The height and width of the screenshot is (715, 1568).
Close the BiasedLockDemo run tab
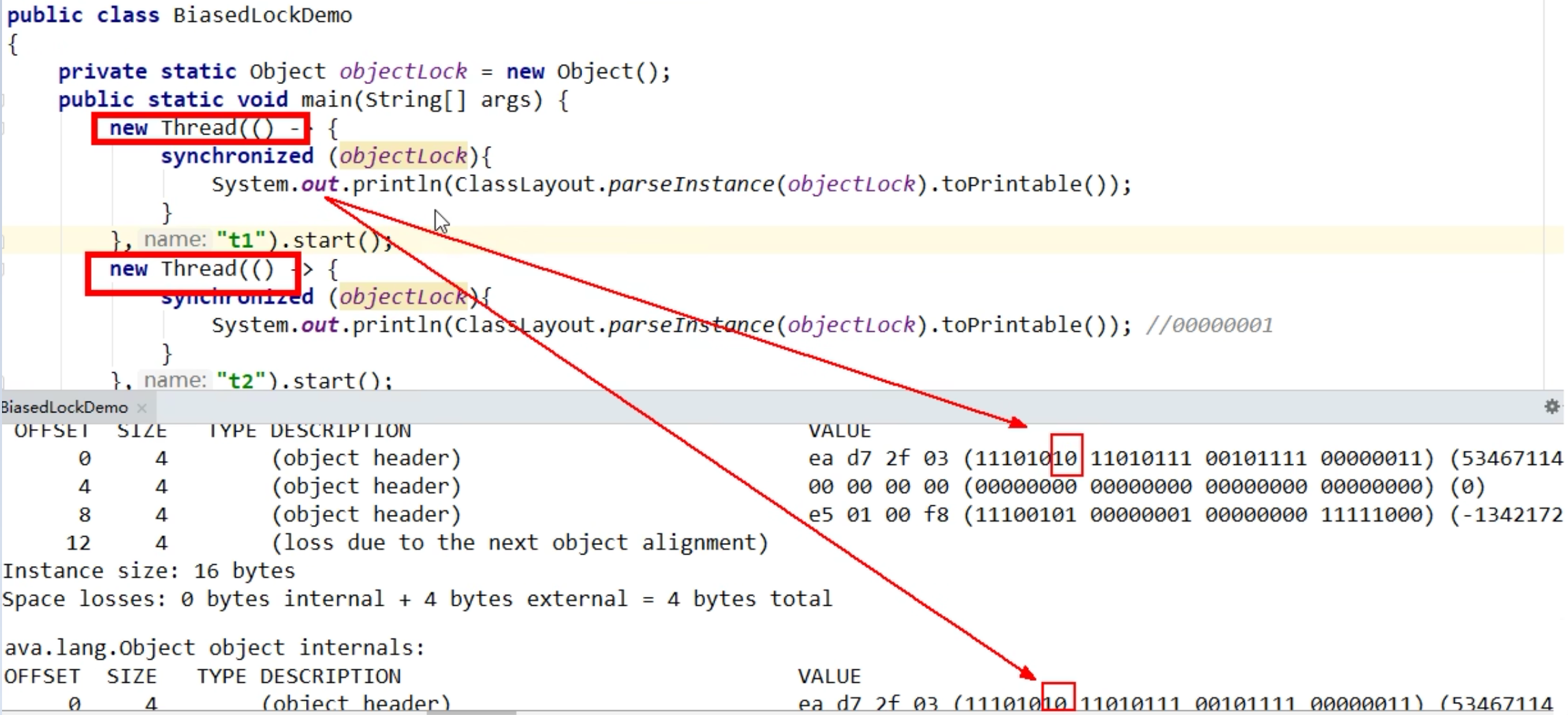pyautogui.click(x=142, y=408)
